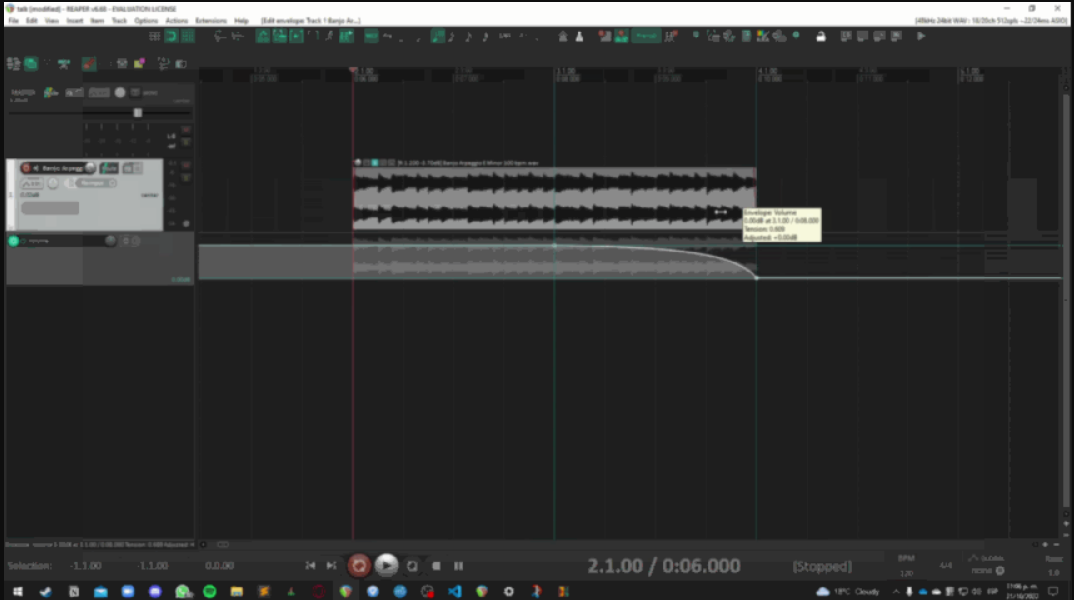Open the playback rate dropdown near the transport
The image size is (1074, 600).
[x=1051, y=572]
